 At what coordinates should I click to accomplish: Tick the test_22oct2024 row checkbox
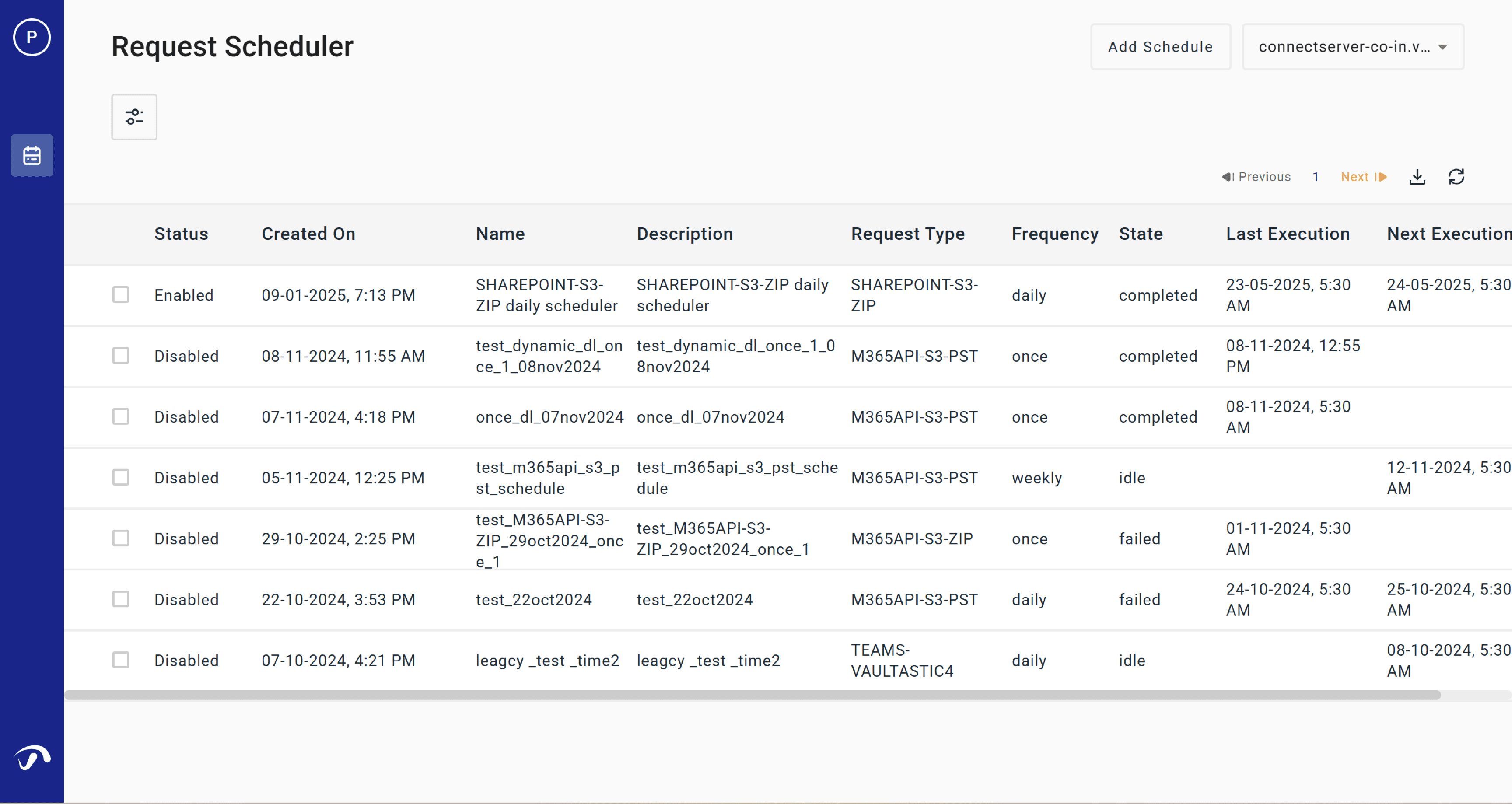[x=121, y=599]
